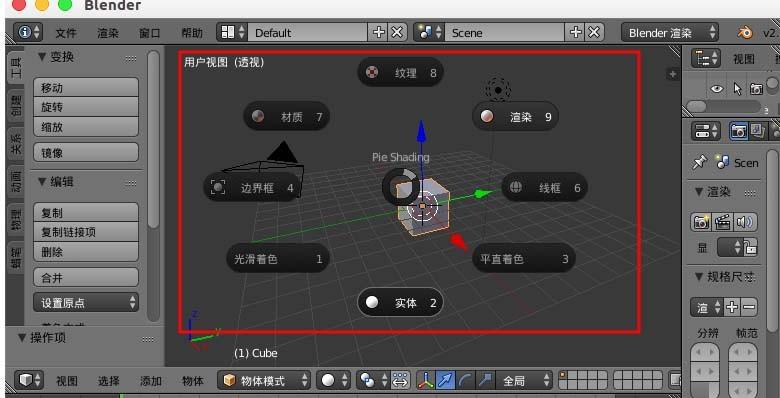This screenshot has height=398, width=780.
Task: Toggle visibility eye icon in outliner
Action: click(x=716, y=89)
